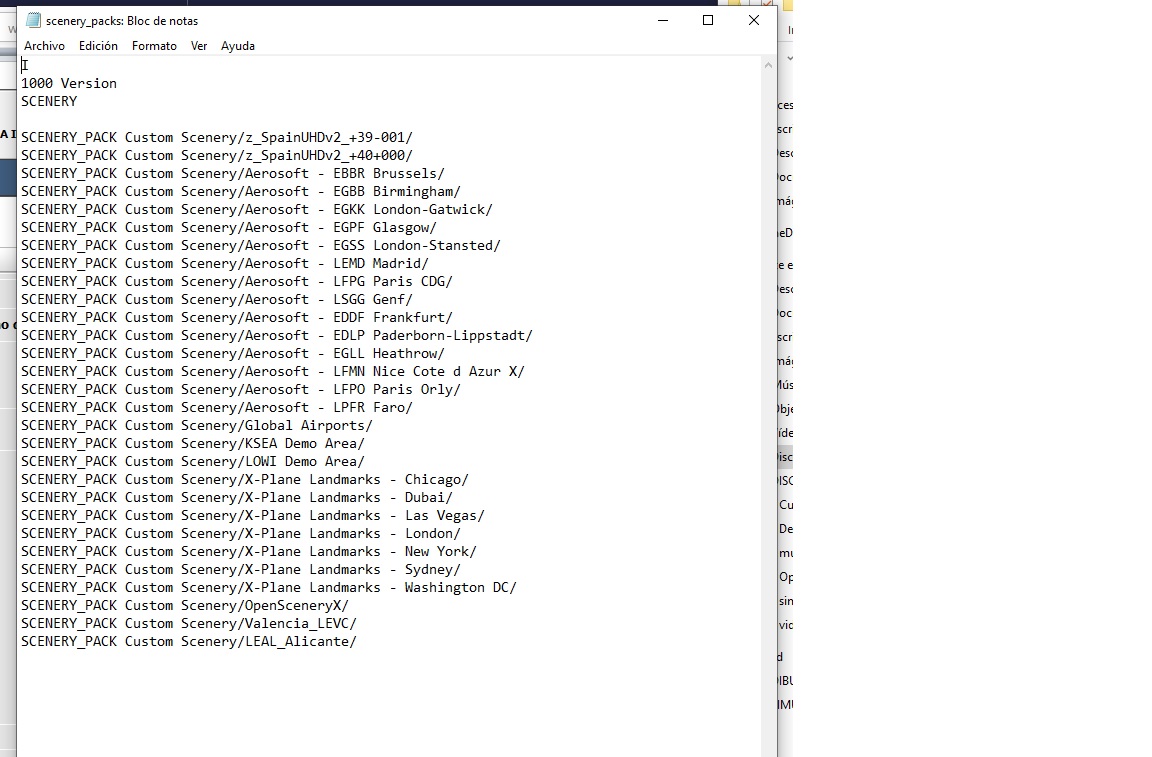Click the Aerosoft LSGG Genf line

coord(217,300)
